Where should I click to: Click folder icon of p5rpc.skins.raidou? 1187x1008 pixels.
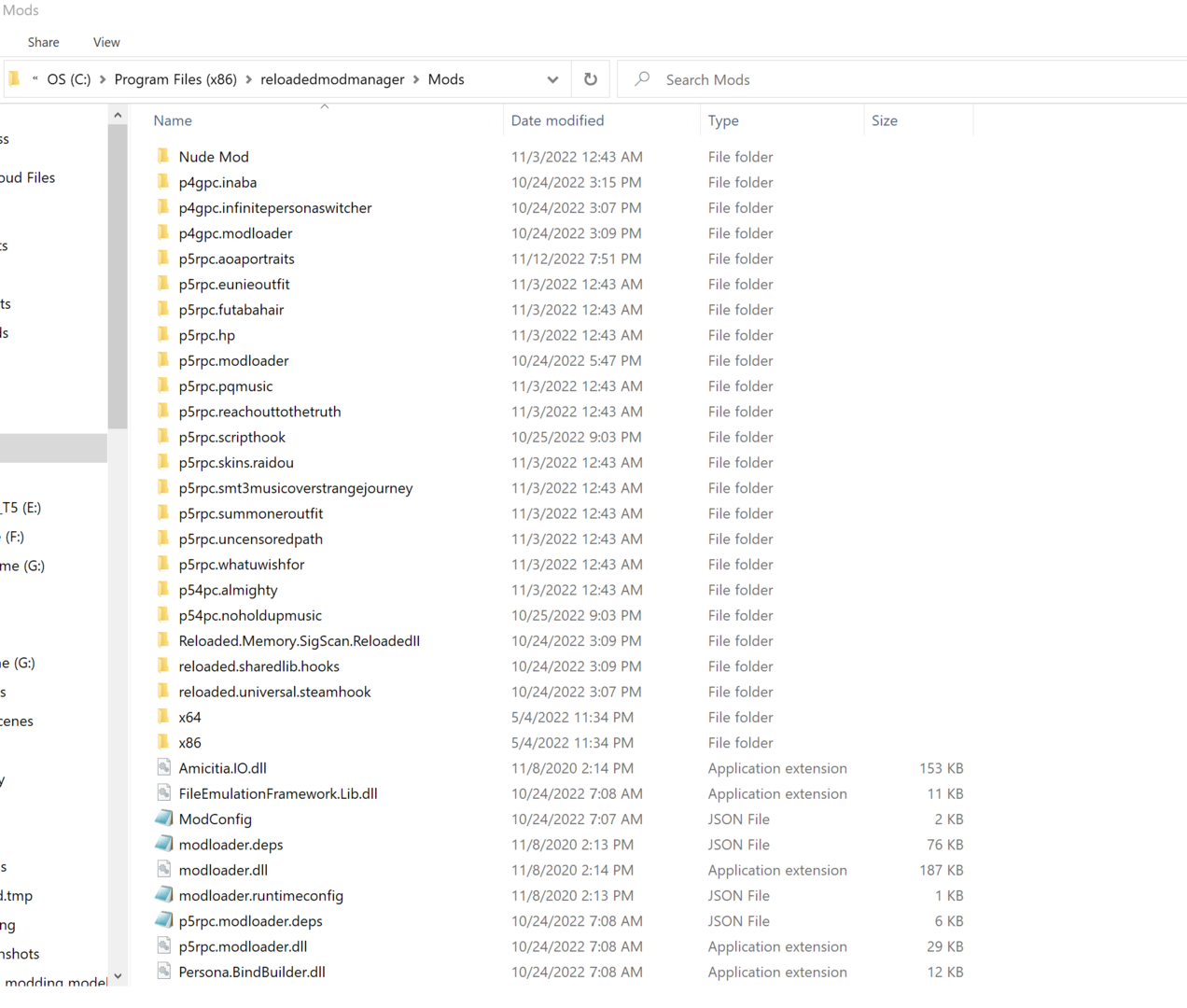163,462
